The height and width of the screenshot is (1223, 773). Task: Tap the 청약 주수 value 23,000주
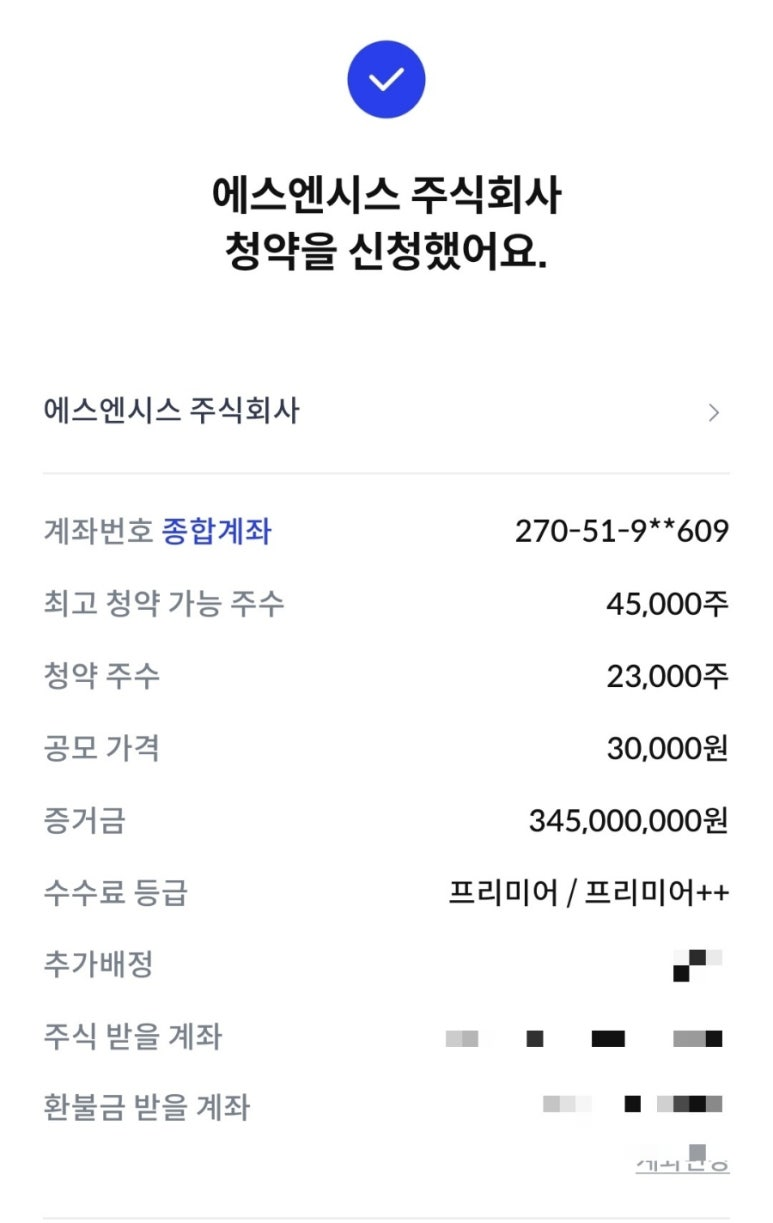point(667,677)
